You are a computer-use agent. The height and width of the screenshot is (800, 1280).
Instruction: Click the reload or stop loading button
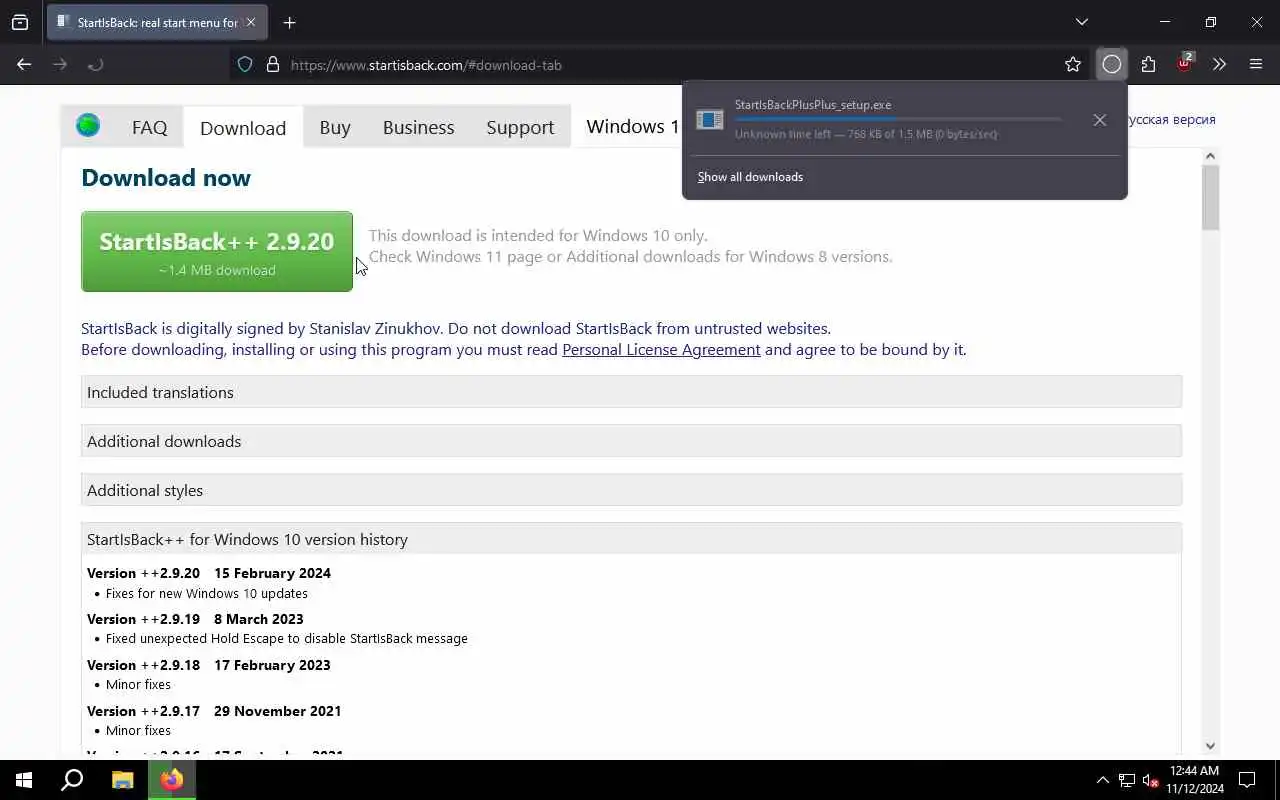[x=96, y=64]
